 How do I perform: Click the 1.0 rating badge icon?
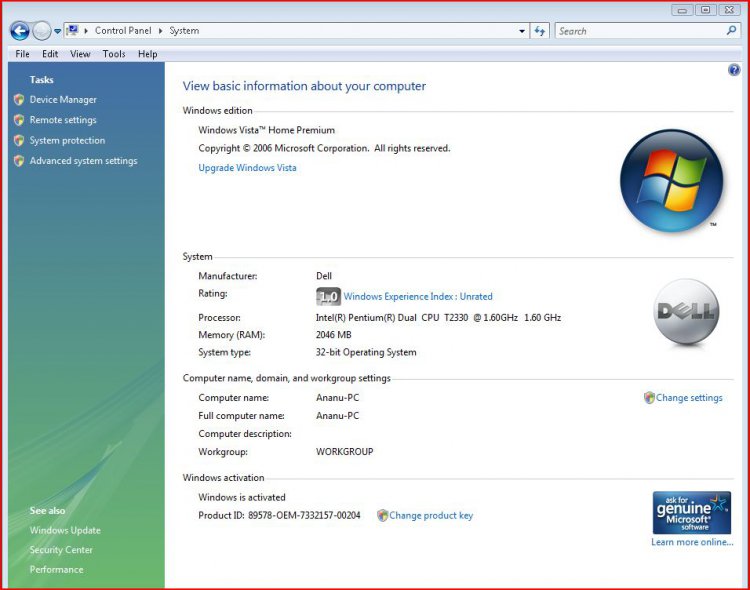(x=328, y=297)
